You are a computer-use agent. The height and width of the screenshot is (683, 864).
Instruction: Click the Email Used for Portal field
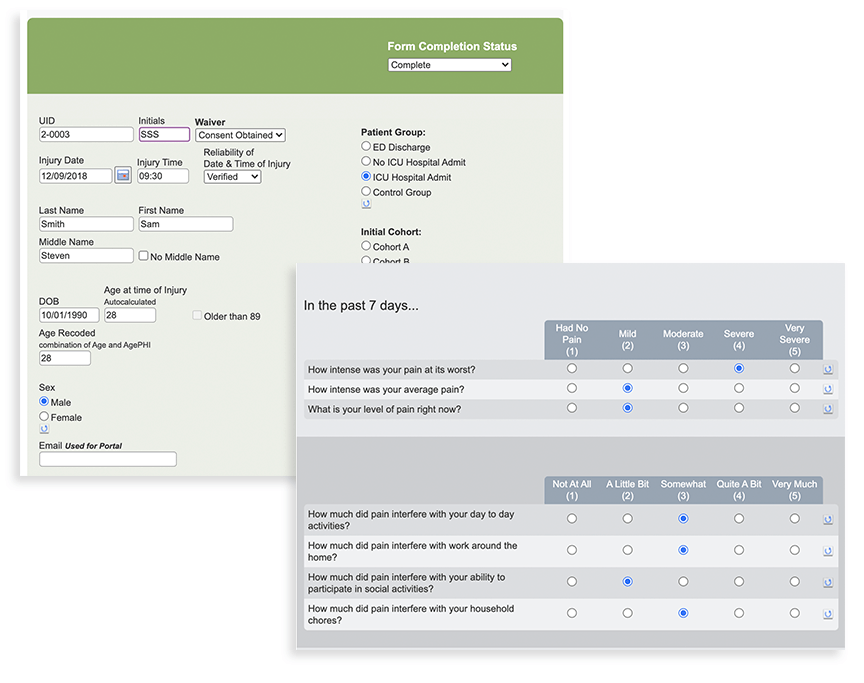click(x=107, y=459)
